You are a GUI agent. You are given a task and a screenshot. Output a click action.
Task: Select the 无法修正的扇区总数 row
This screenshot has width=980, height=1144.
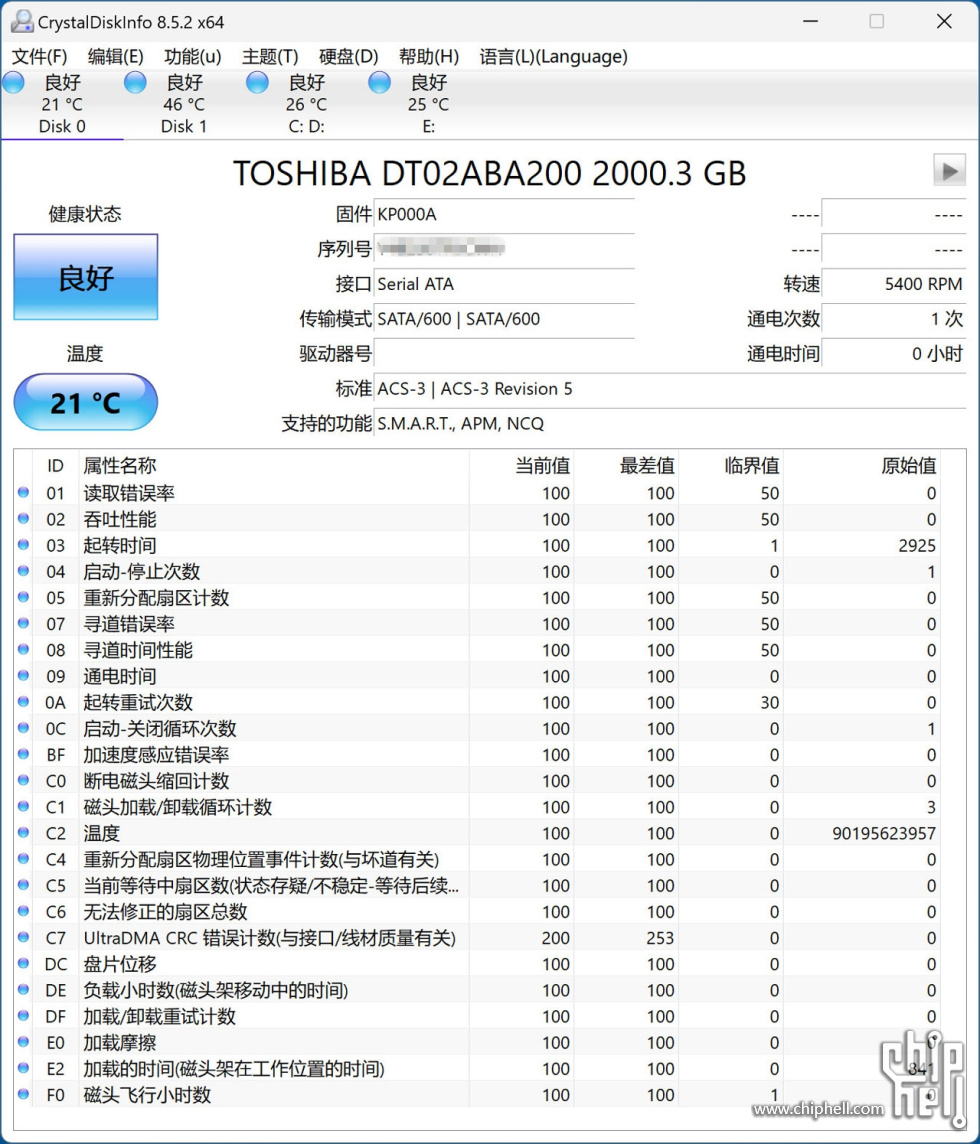(x=478, y=912)
